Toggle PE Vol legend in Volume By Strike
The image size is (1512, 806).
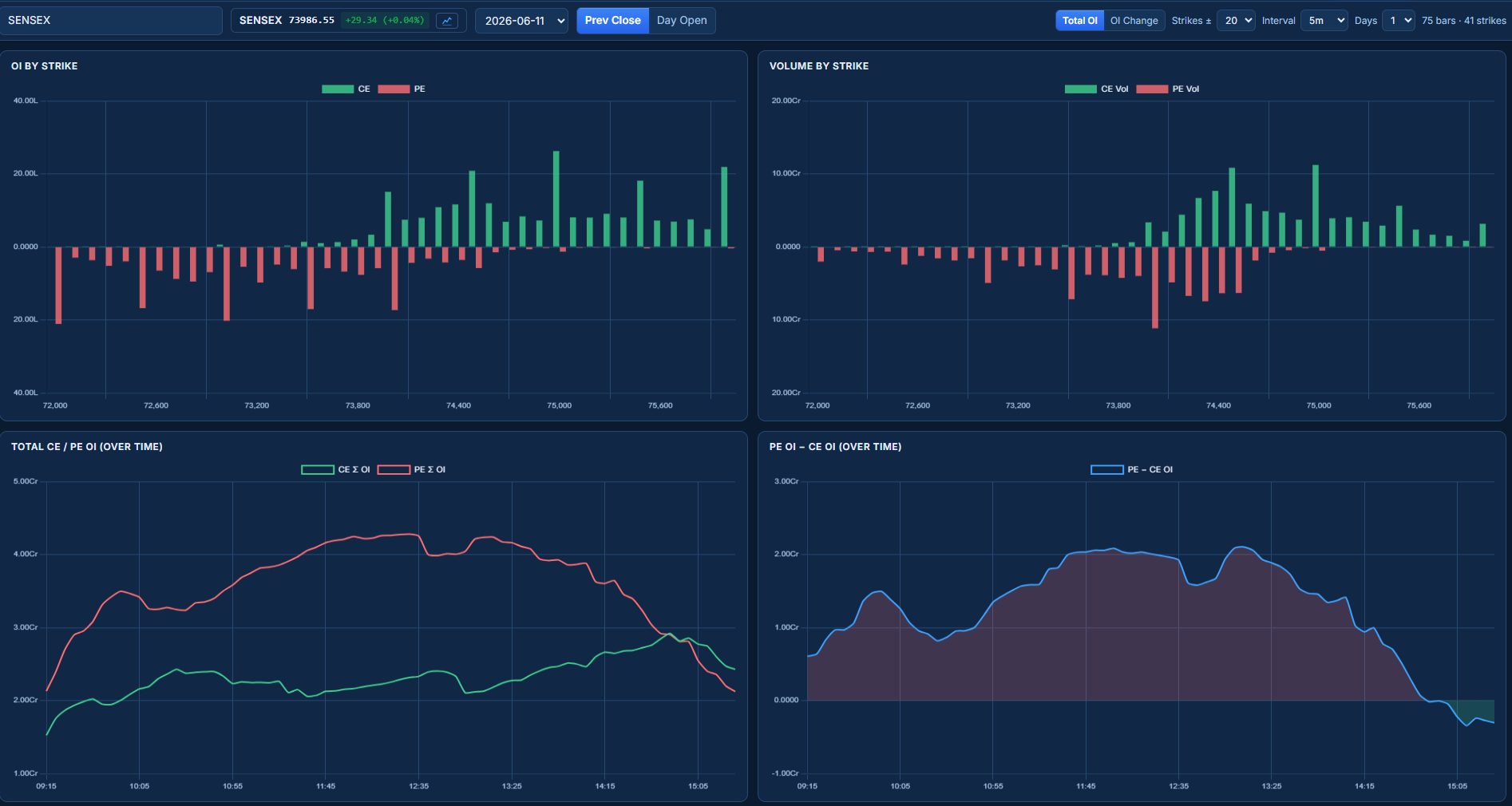point(1167,89)
